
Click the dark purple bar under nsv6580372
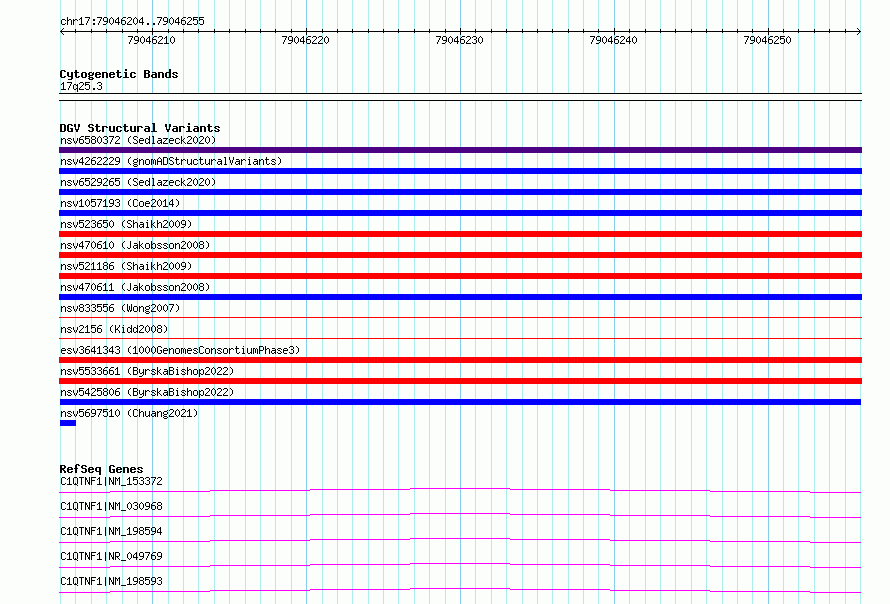click(x=460, y=150)
